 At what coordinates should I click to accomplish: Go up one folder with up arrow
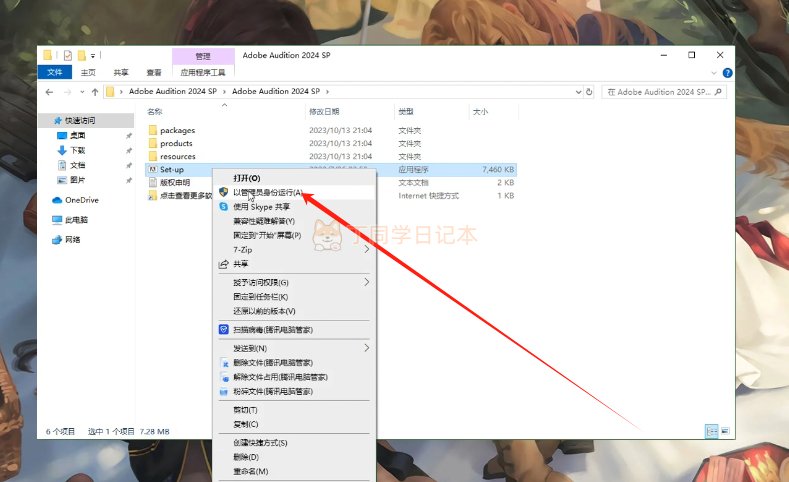click(95, 92)
